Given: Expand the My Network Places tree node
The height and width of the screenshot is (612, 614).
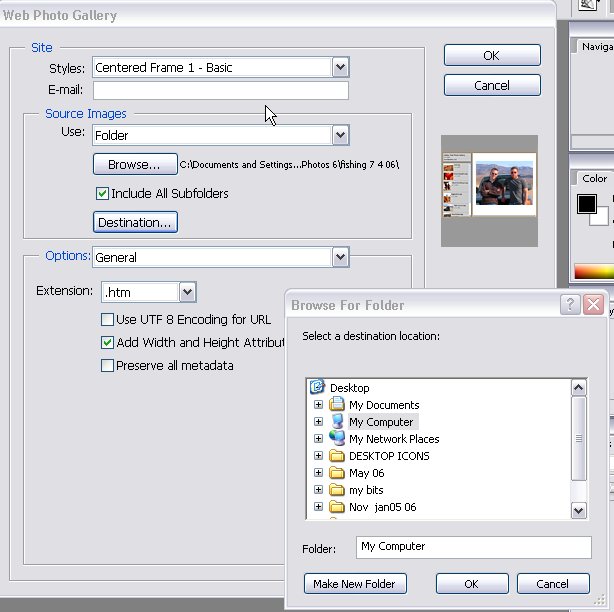Looking at the screenshot, I should coord(318,439).
